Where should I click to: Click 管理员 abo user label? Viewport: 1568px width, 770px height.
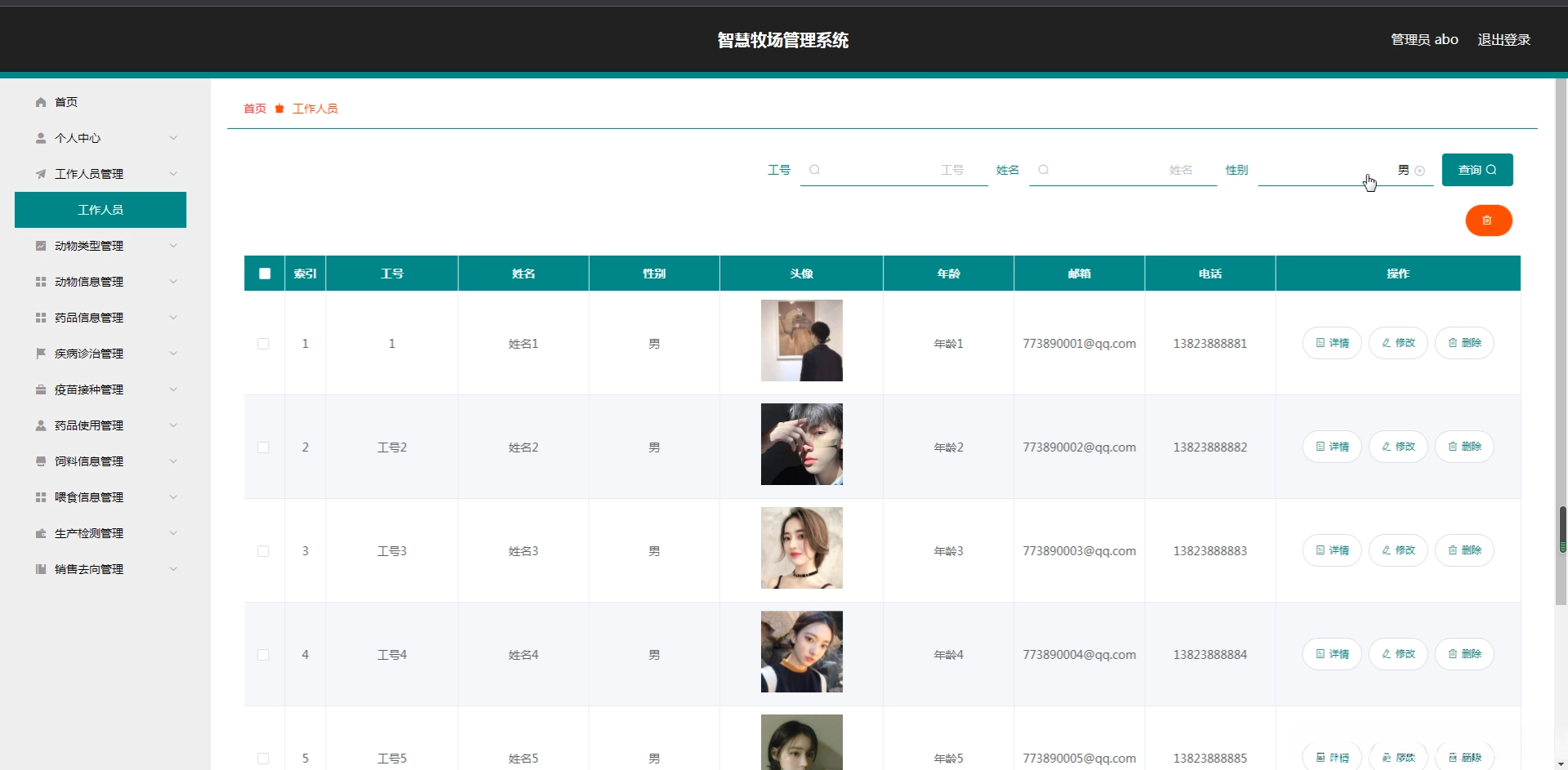[1424, 39]
